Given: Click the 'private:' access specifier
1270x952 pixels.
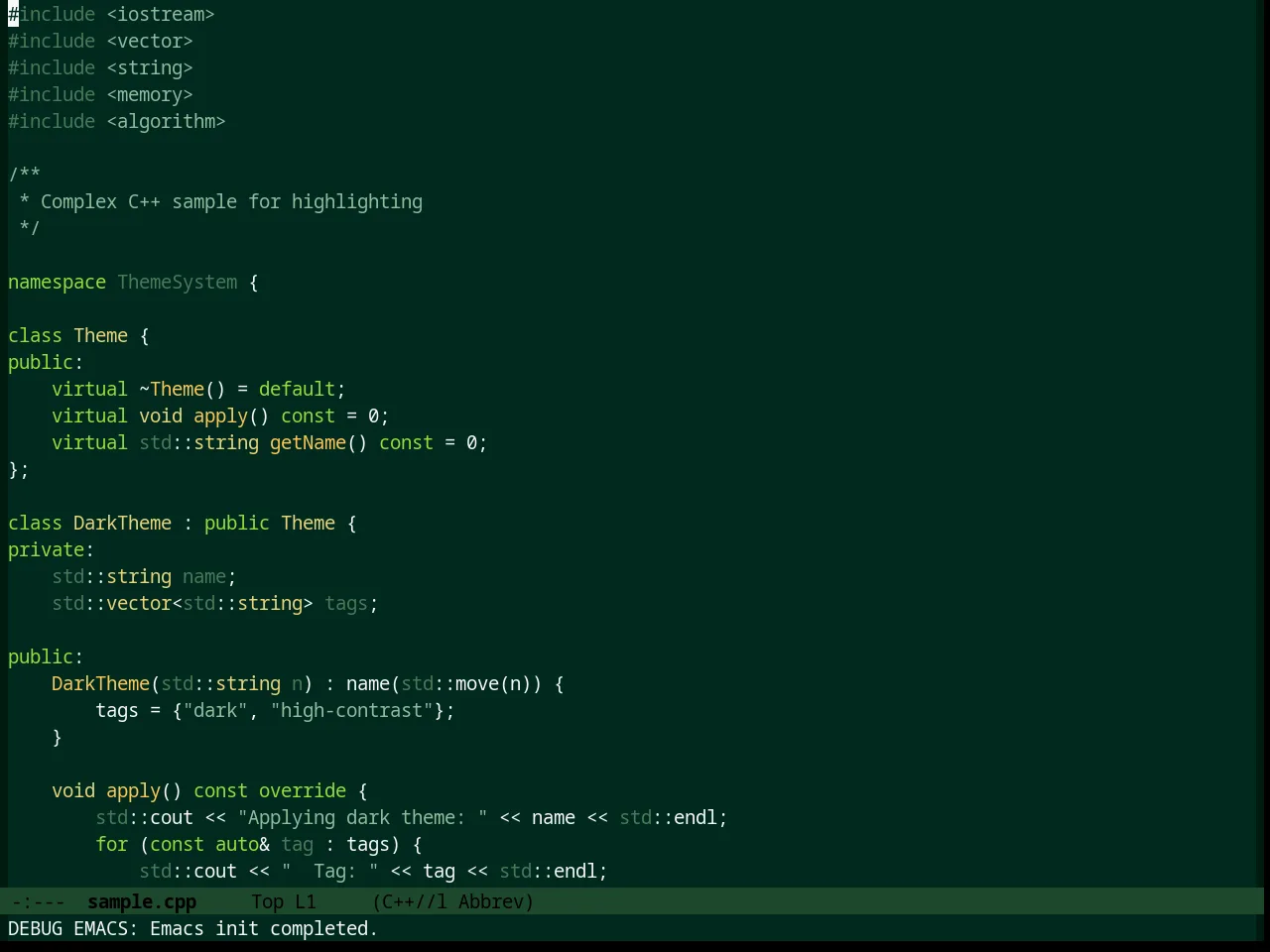Looking at the screenshot, I should pyautogui.click(x=52, y=550).
